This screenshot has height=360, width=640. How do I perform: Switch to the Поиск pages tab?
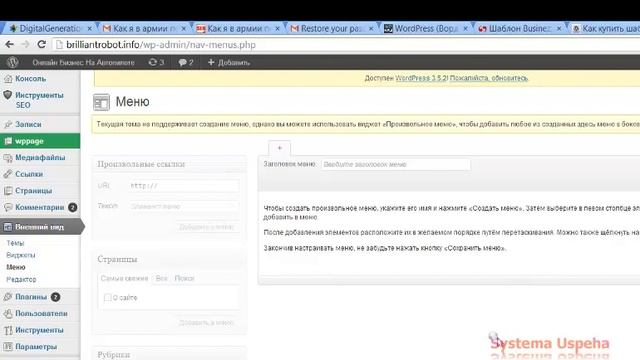pyautogui.click(x=184, y=278)
